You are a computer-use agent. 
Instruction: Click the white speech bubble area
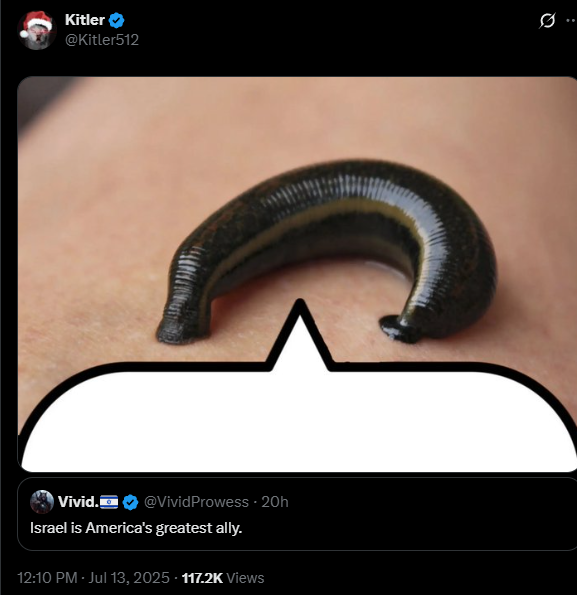(298, 421)
